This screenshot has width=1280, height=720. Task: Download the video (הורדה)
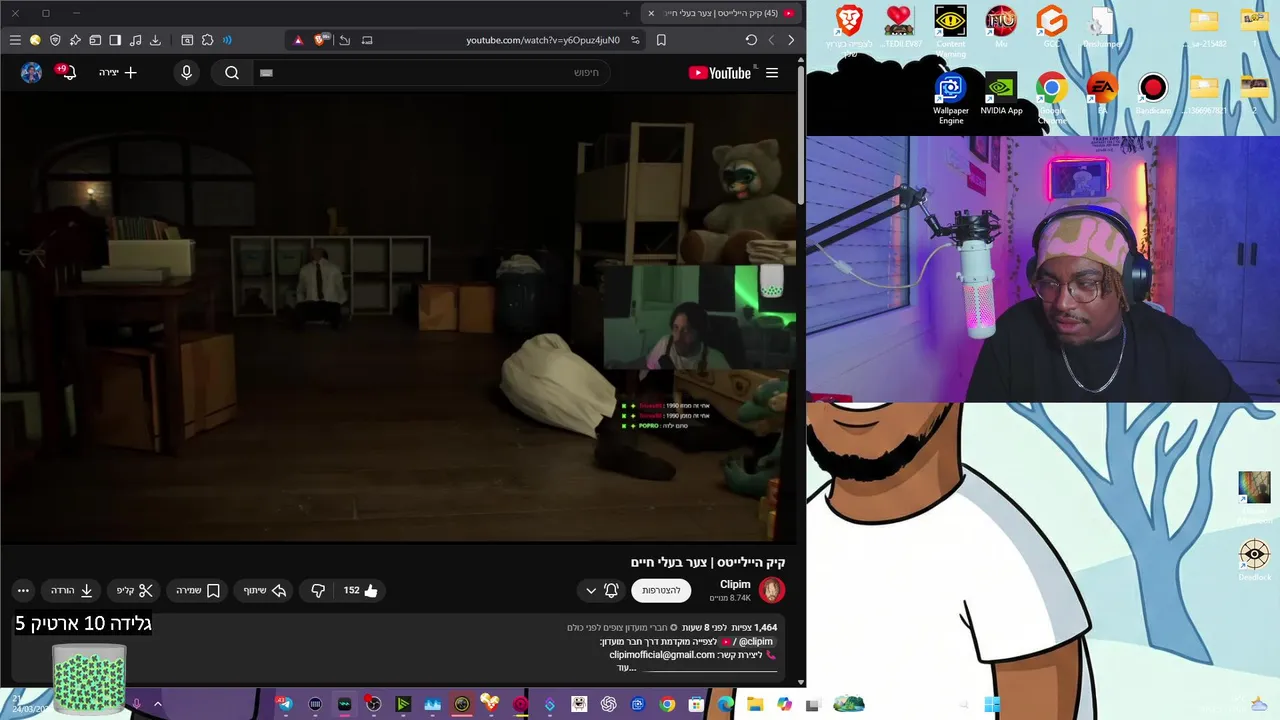72,590
